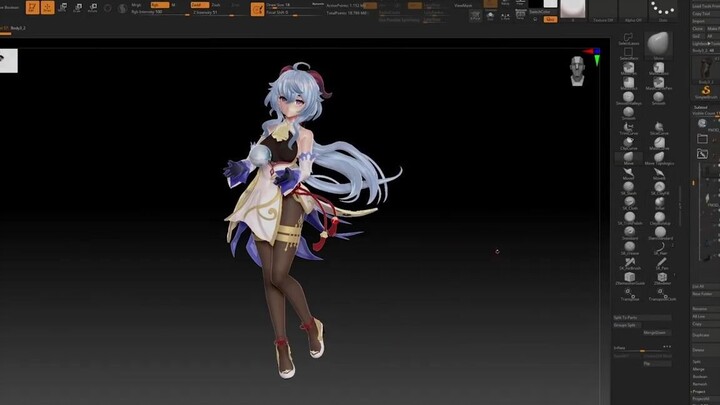Activate the Rotate transform mode in top toolbar
Screen dimensions: 720x405
[93, 7]
